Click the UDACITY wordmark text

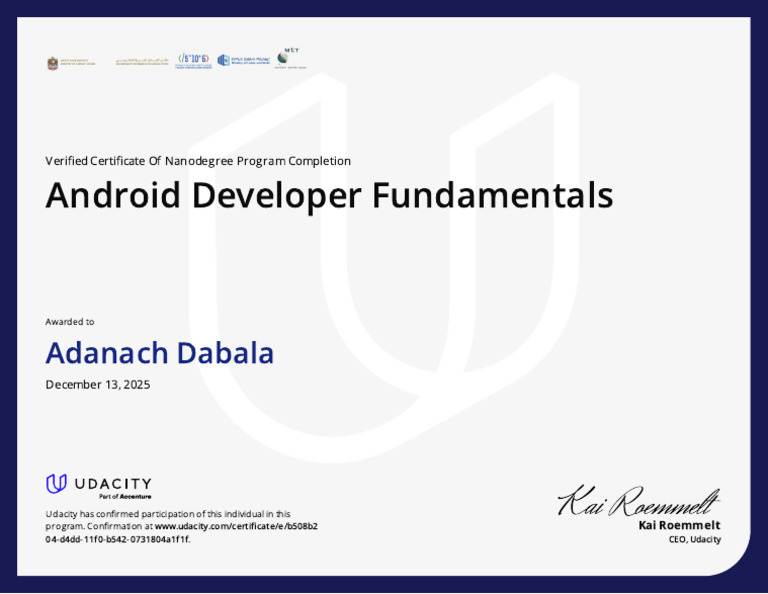click(x=113, y=484)
